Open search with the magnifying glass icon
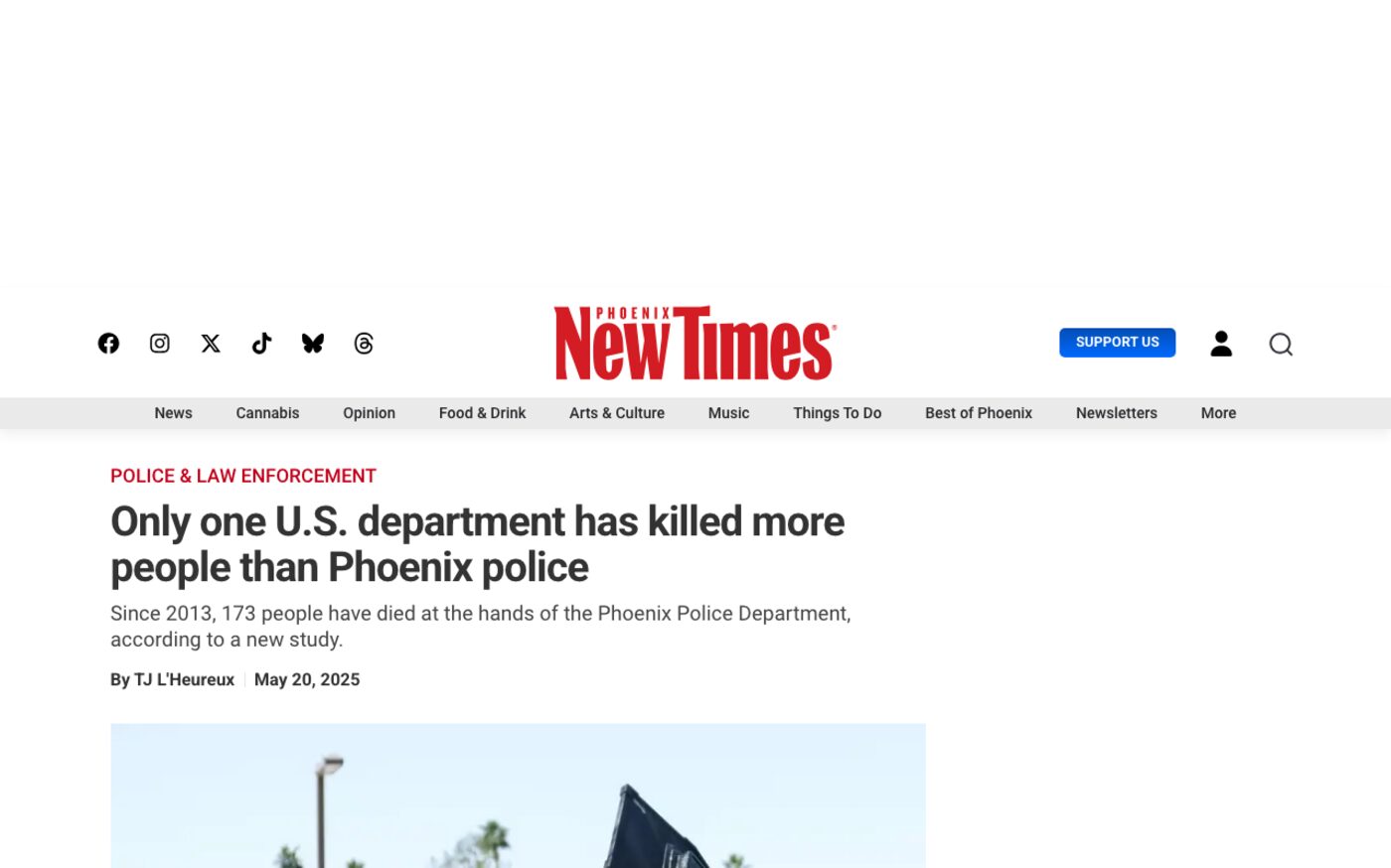Screen dimensions: 1391x868 [x=1281, y=344]
